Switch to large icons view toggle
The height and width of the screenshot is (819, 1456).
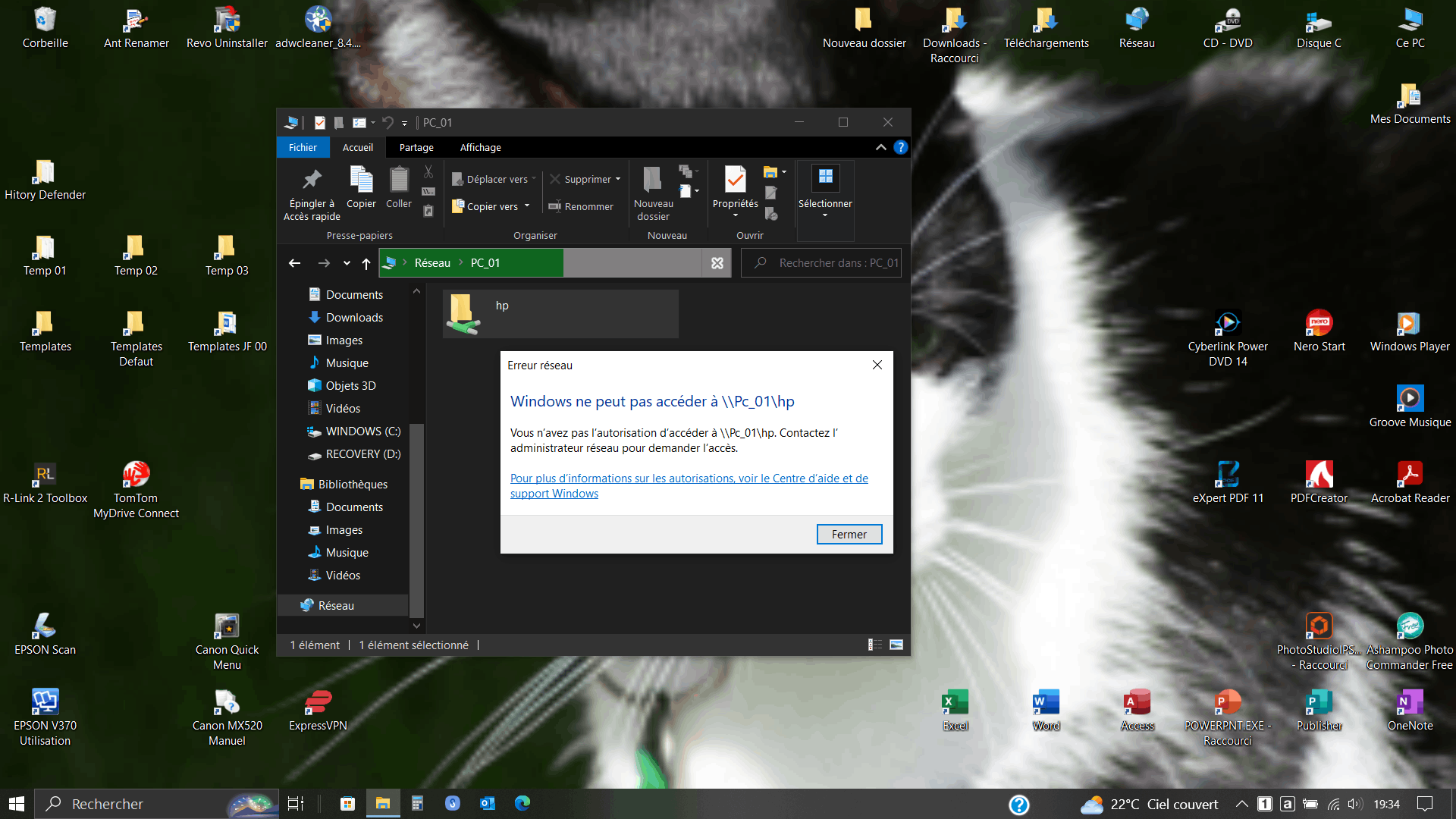[x=896, y=645]
